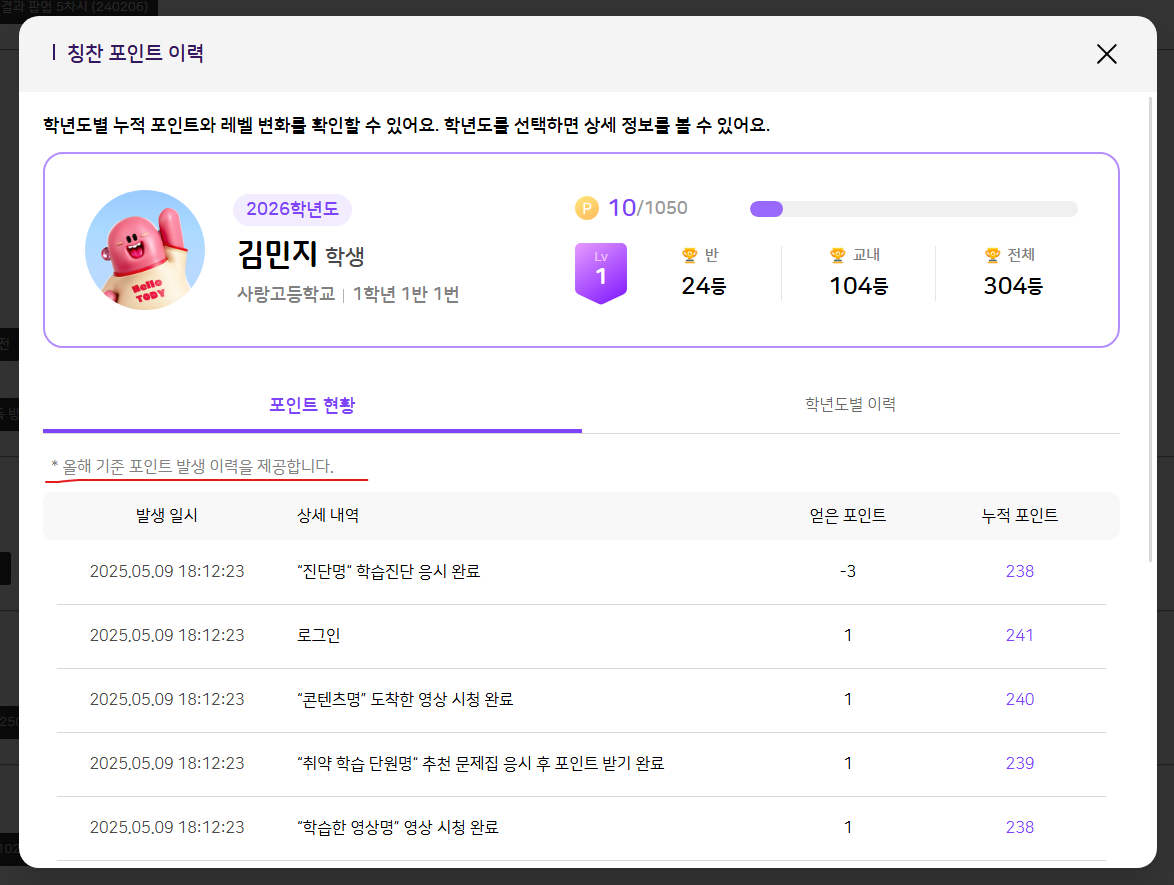
Task: Select the 포인트 현황 tab
Action: 312,404
